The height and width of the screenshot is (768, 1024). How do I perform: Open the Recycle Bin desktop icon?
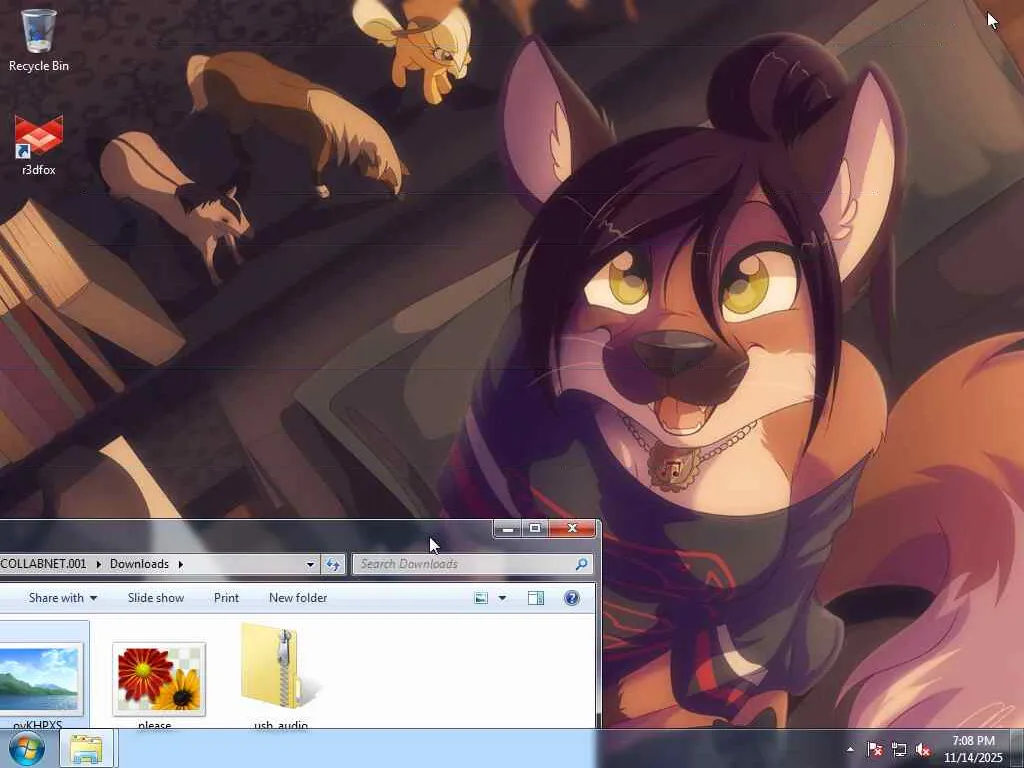tap(39, 39)
